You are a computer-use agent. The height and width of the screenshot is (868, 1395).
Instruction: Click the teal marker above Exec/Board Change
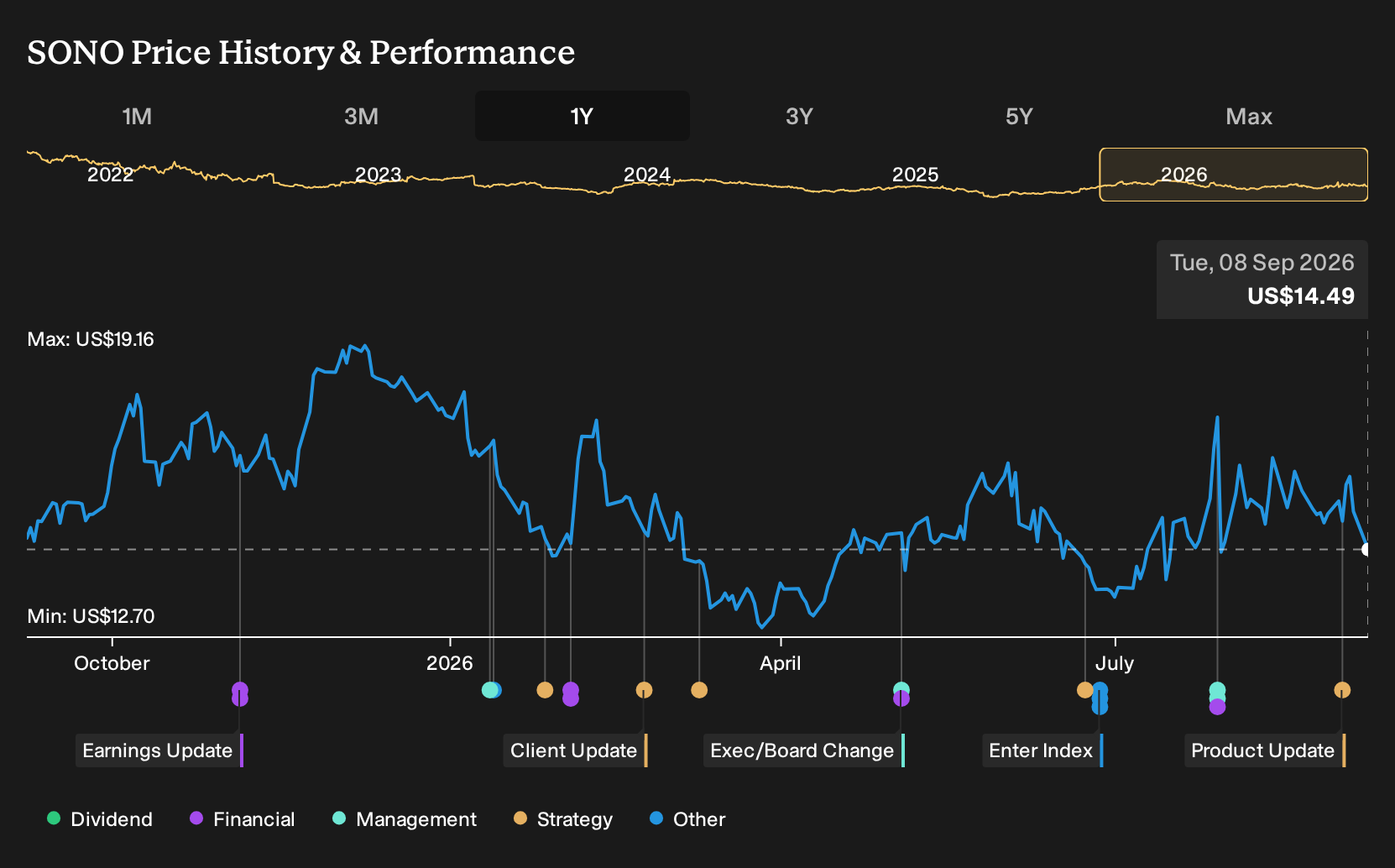tap(901, 690)
